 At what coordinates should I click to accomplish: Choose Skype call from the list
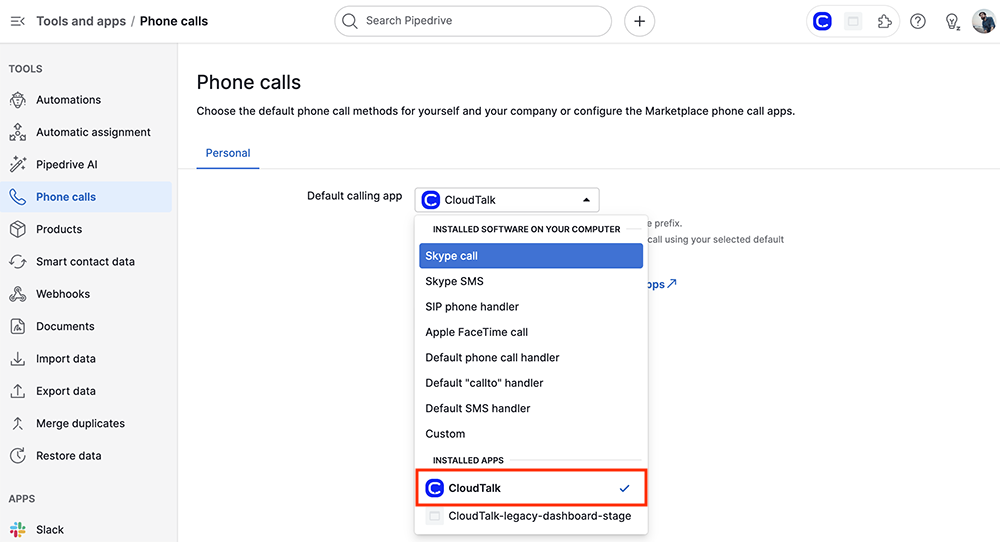(x=531, y=256)
